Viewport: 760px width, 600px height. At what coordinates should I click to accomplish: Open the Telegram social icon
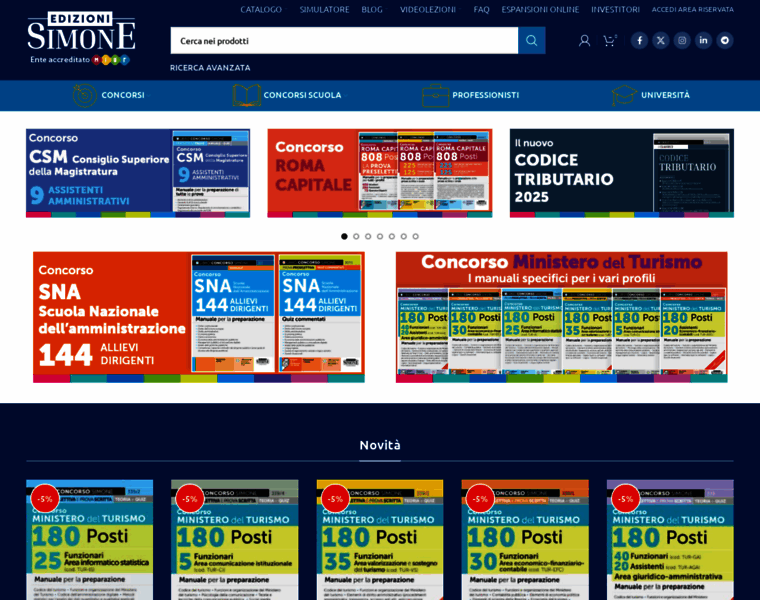pyautogui.click(x=725, y=41)
